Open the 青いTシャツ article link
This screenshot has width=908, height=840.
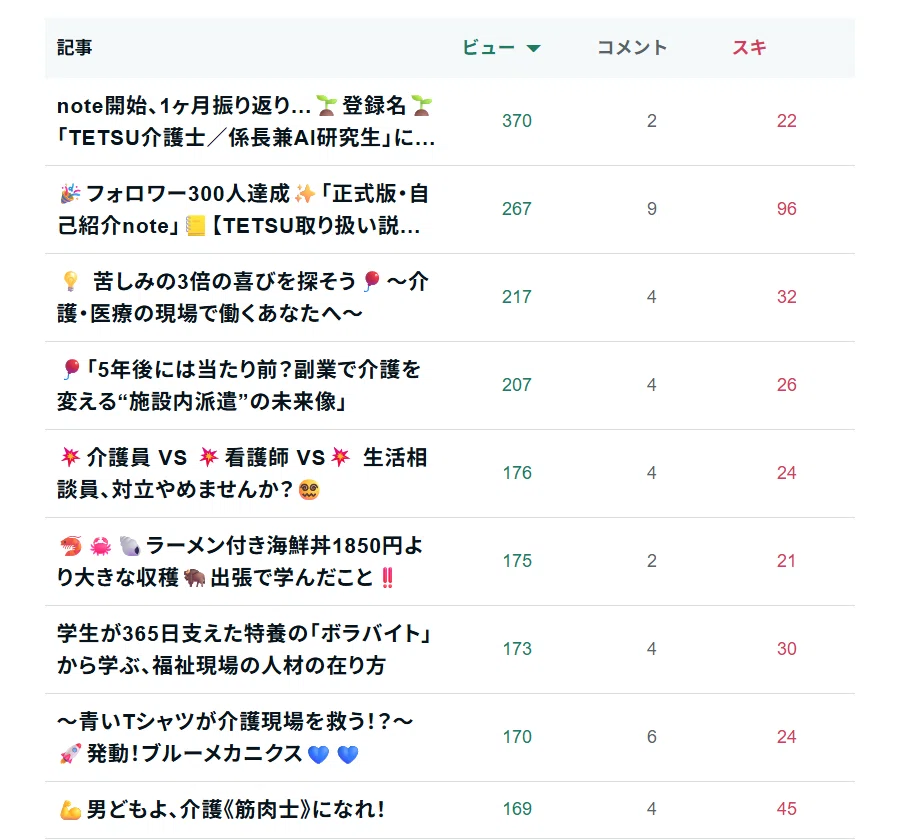[235, 738]
